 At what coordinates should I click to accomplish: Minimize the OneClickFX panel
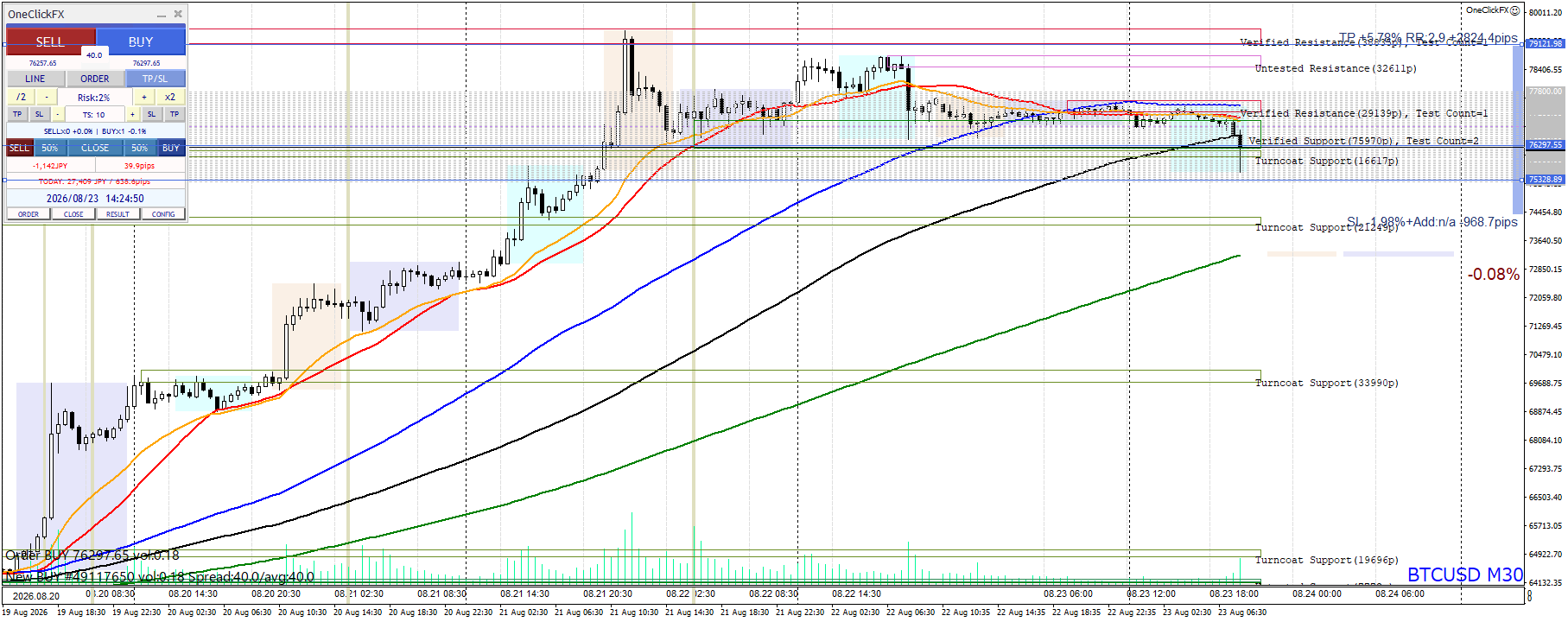[x=162, y=15]
